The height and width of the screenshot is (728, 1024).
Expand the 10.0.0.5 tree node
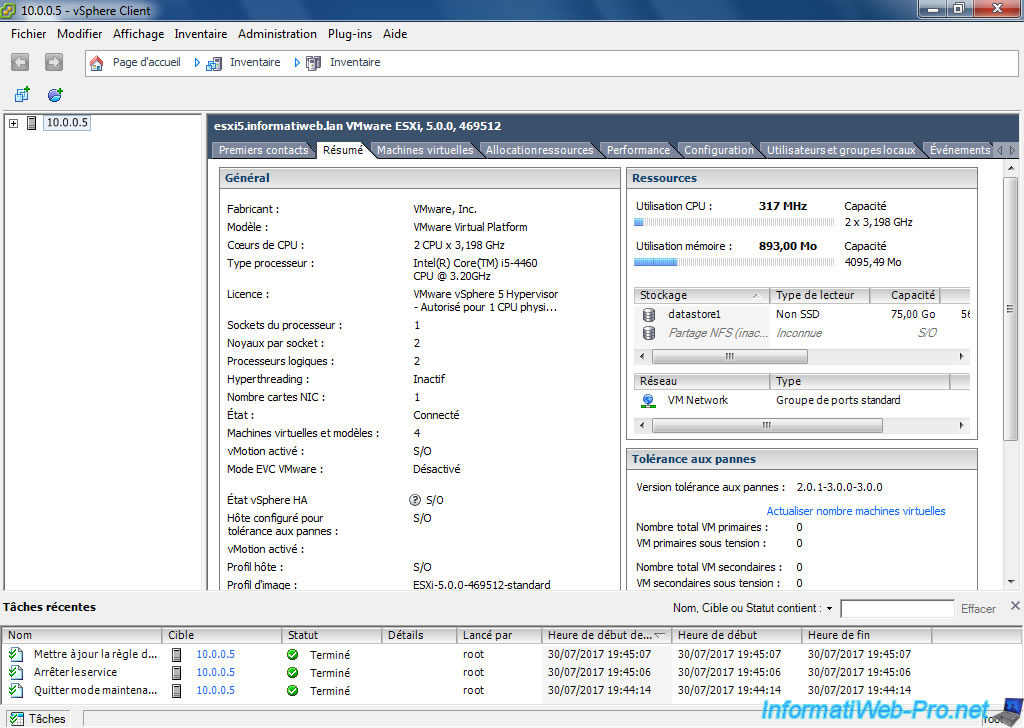[13, 123]
